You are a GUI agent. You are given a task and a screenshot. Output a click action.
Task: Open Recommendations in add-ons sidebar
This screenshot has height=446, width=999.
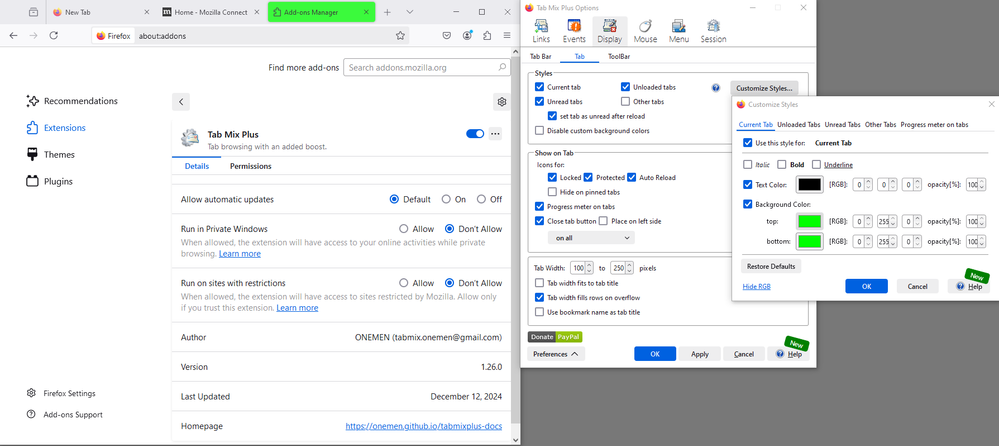coord(72,101)
